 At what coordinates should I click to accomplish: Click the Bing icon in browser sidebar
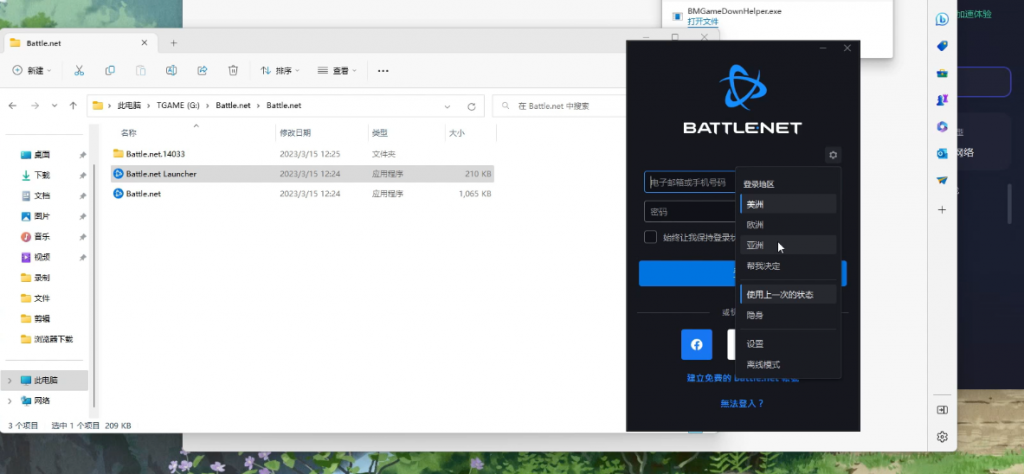click(942, 20)
